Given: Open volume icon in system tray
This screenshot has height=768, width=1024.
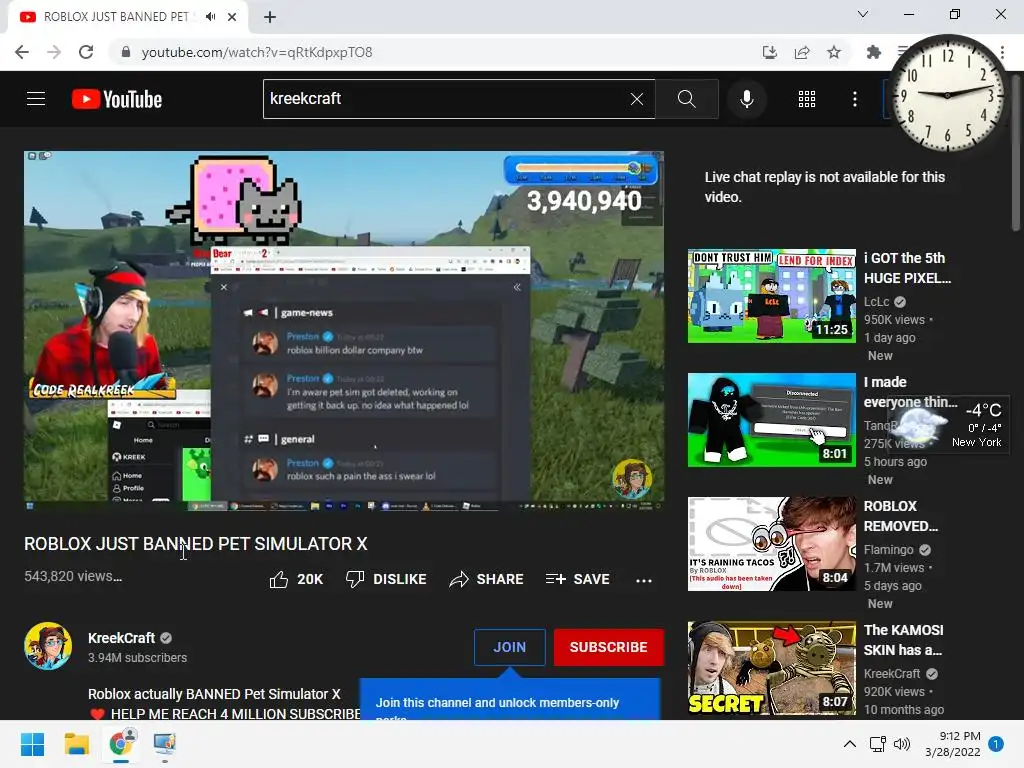Looking at the screenshot, I should coord(902,744).
